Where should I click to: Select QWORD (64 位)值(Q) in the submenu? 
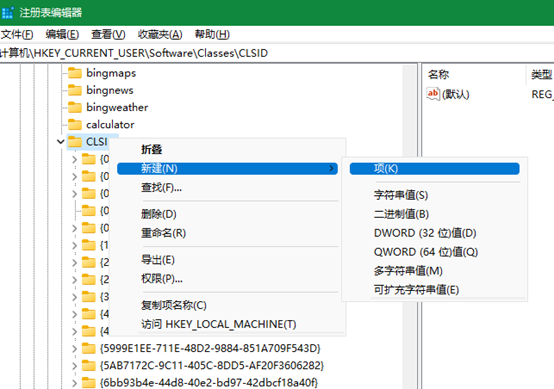point(435,252)
